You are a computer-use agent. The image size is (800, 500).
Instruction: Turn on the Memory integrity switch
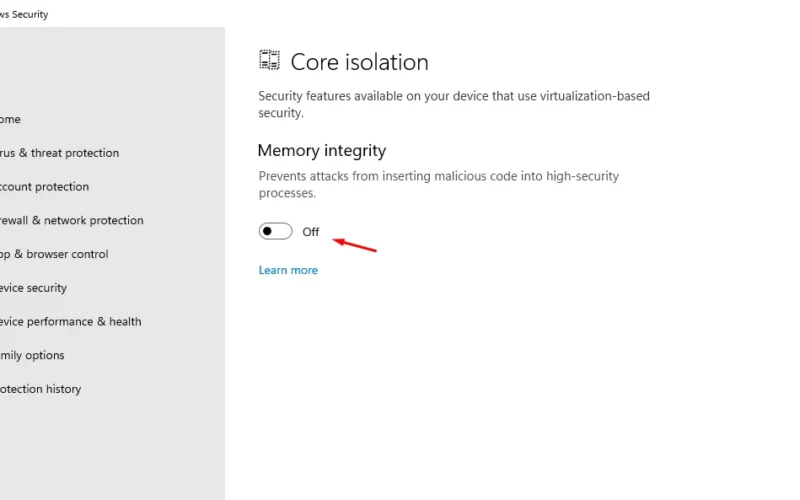(276, 231)
